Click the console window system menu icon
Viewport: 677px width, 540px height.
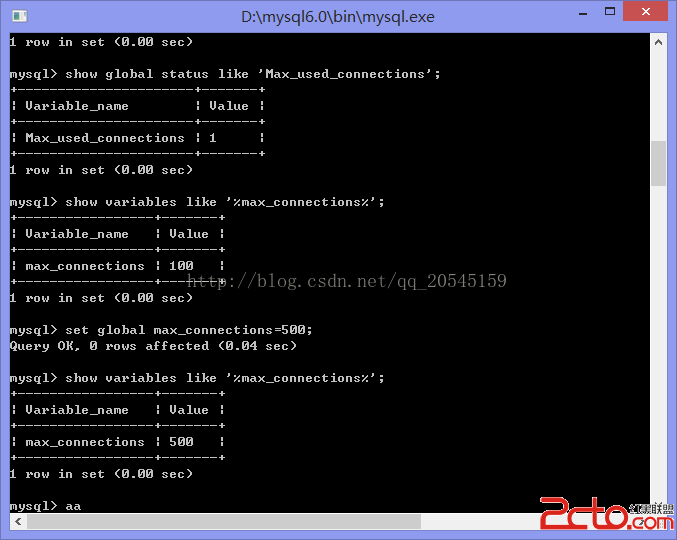click(x=19, y=16)
